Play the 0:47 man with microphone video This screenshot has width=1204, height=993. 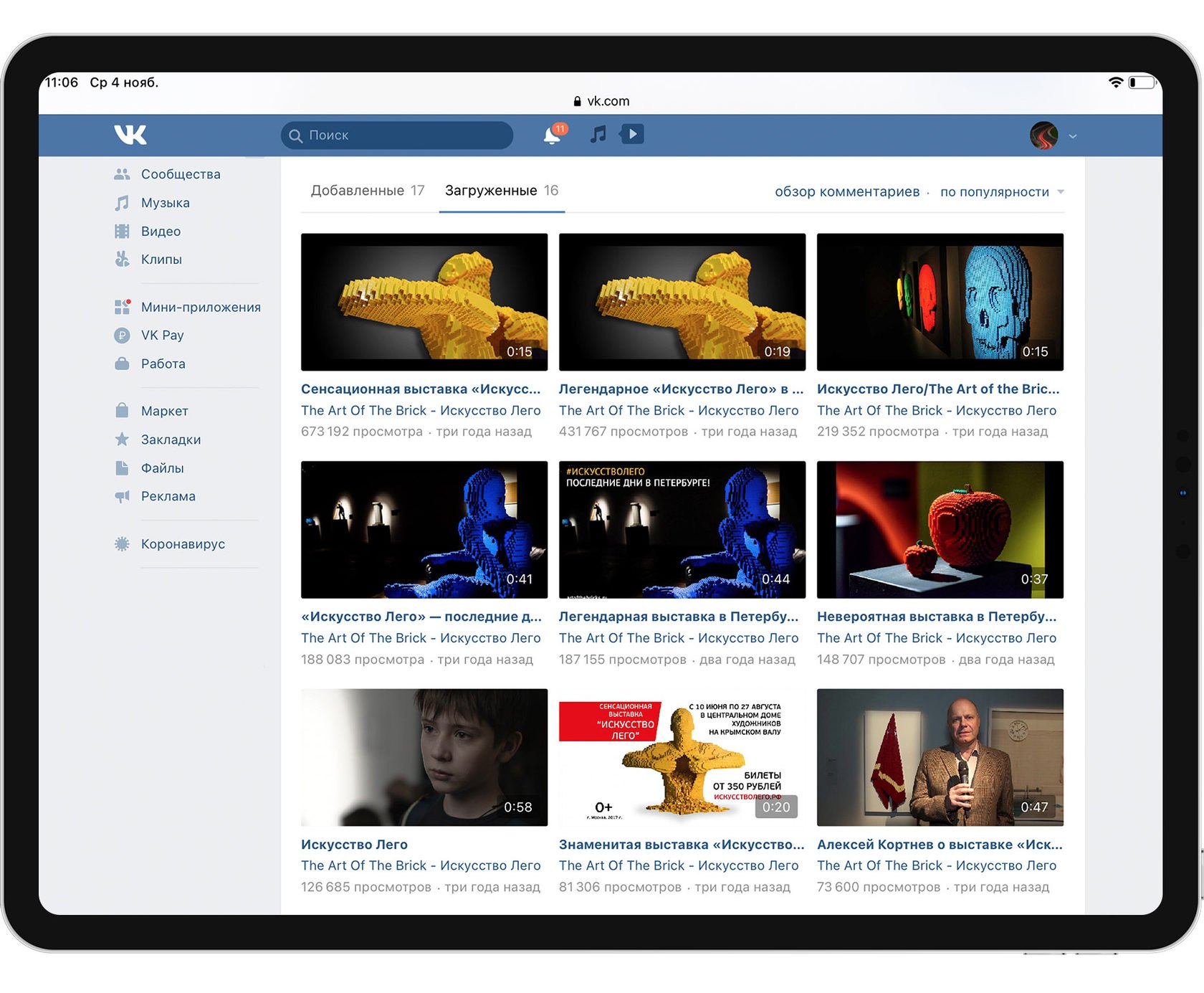click(940, 757)
